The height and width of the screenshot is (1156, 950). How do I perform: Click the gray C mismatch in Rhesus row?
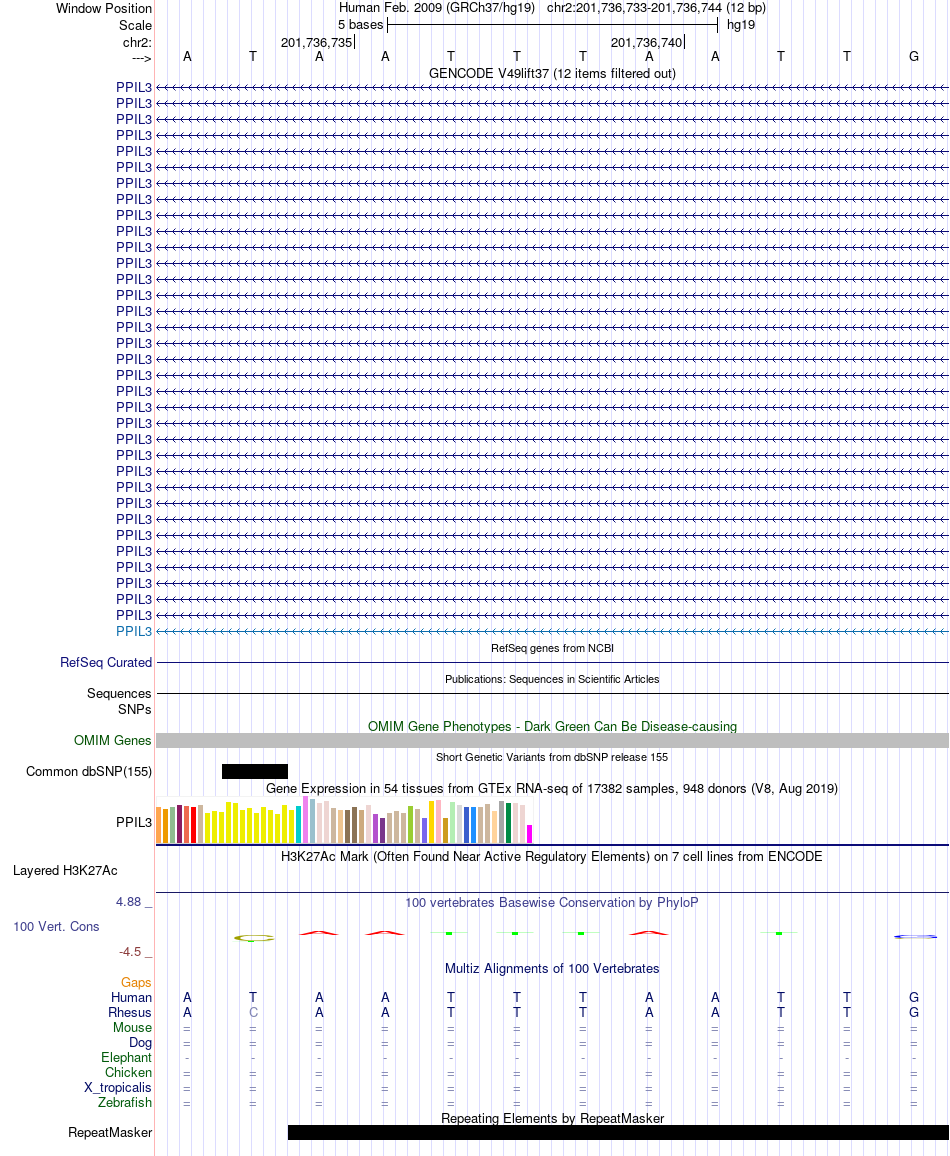point(254,1013)
